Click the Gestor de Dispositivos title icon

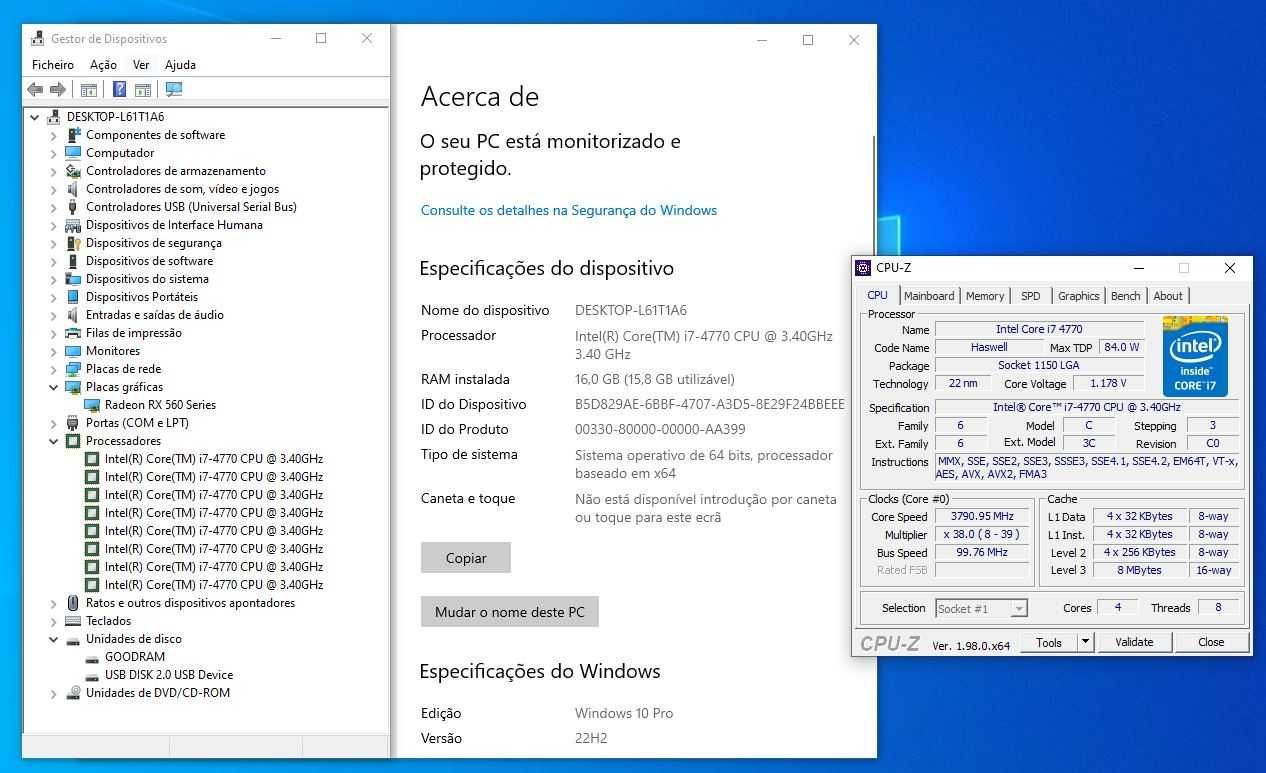point(37,39)
